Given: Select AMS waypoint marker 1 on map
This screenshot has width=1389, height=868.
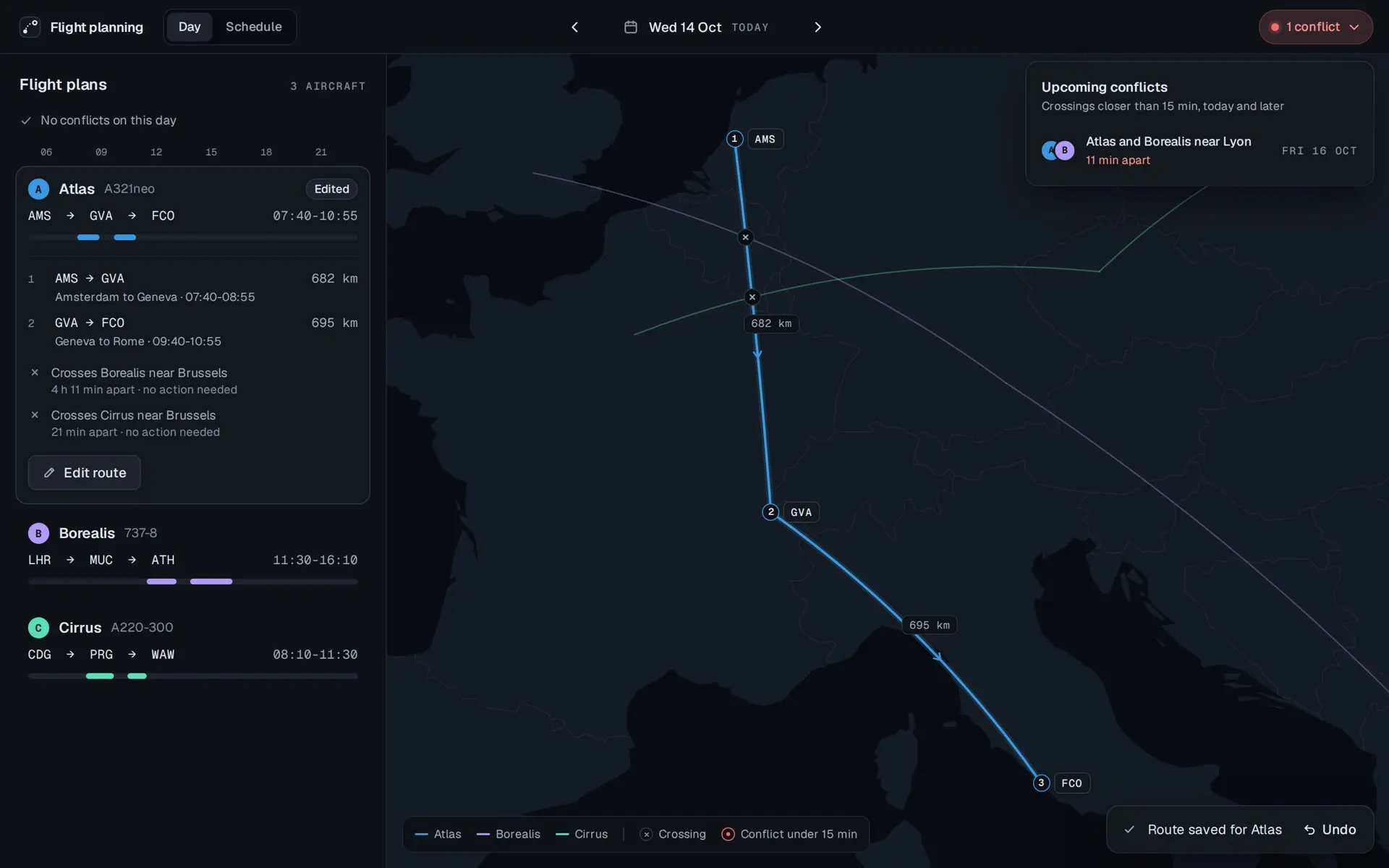Looking at the screenshot, I should point(735,138).
